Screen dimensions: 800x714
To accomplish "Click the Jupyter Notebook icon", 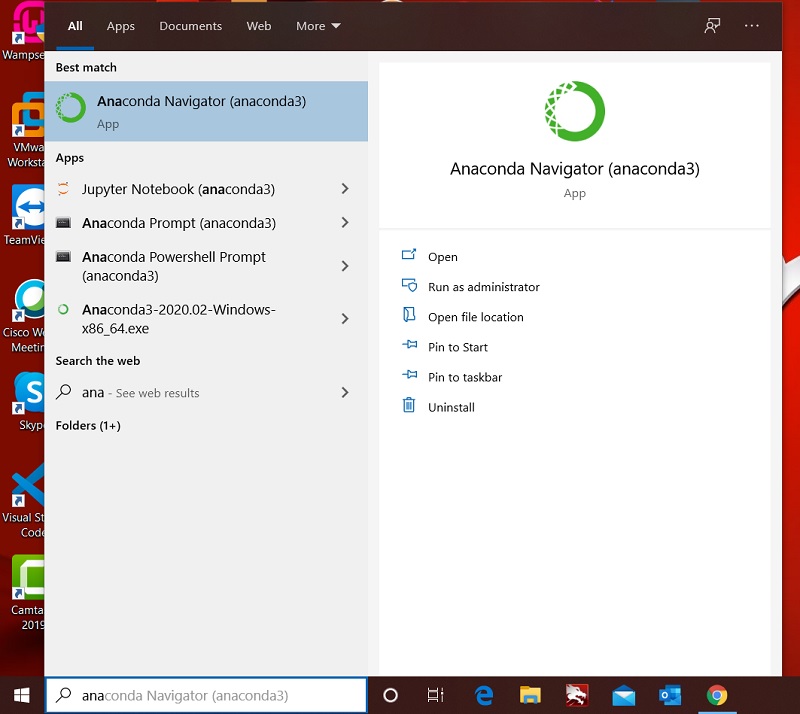I will tap(63, 189).
